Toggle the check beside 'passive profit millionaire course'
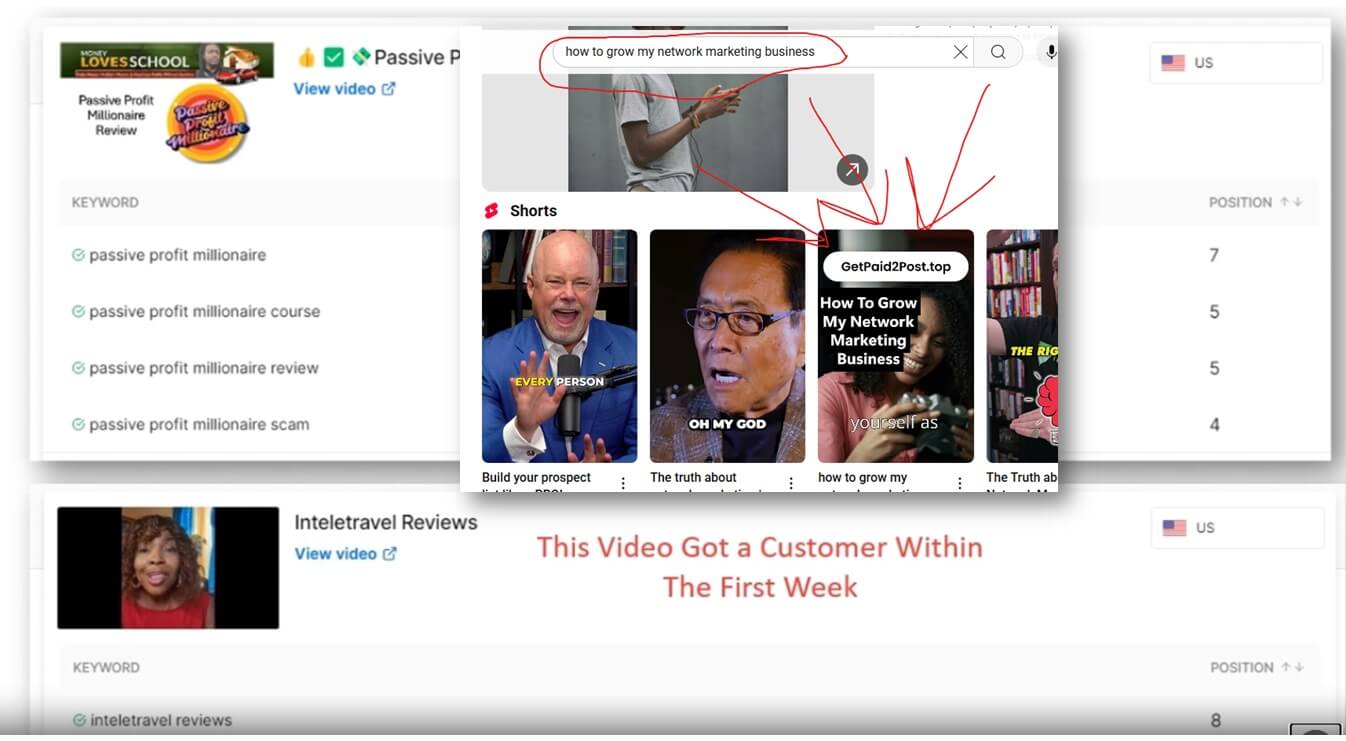 79,311
